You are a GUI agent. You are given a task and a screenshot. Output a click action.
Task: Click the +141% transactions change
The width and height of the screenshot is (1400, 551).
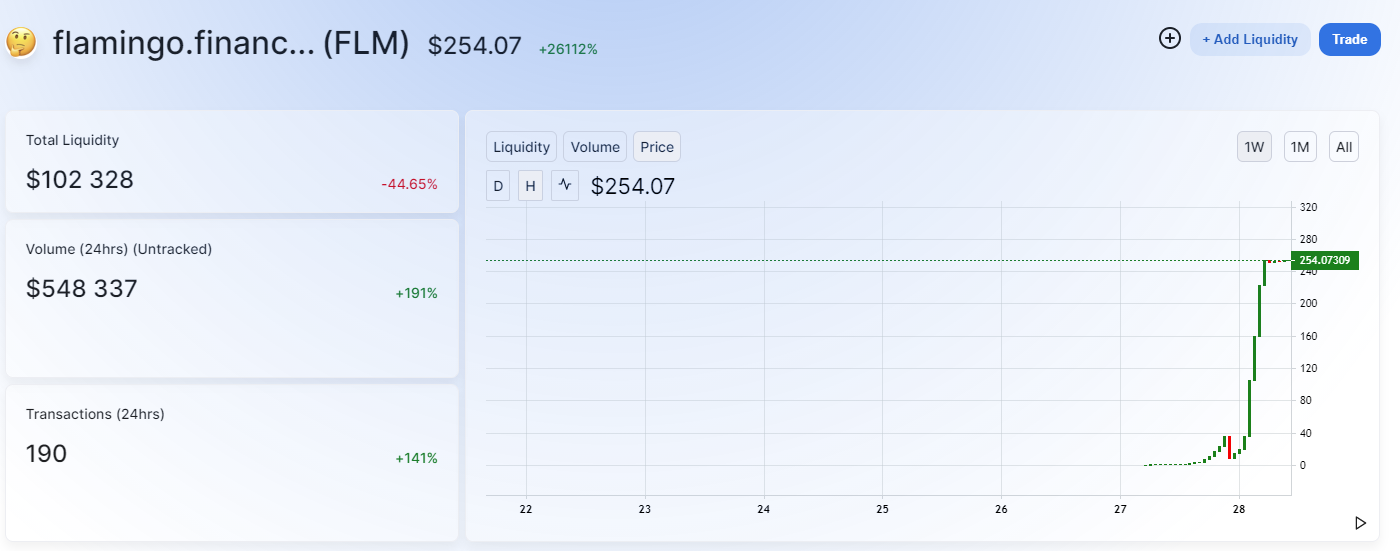click(x=416, y=458)
